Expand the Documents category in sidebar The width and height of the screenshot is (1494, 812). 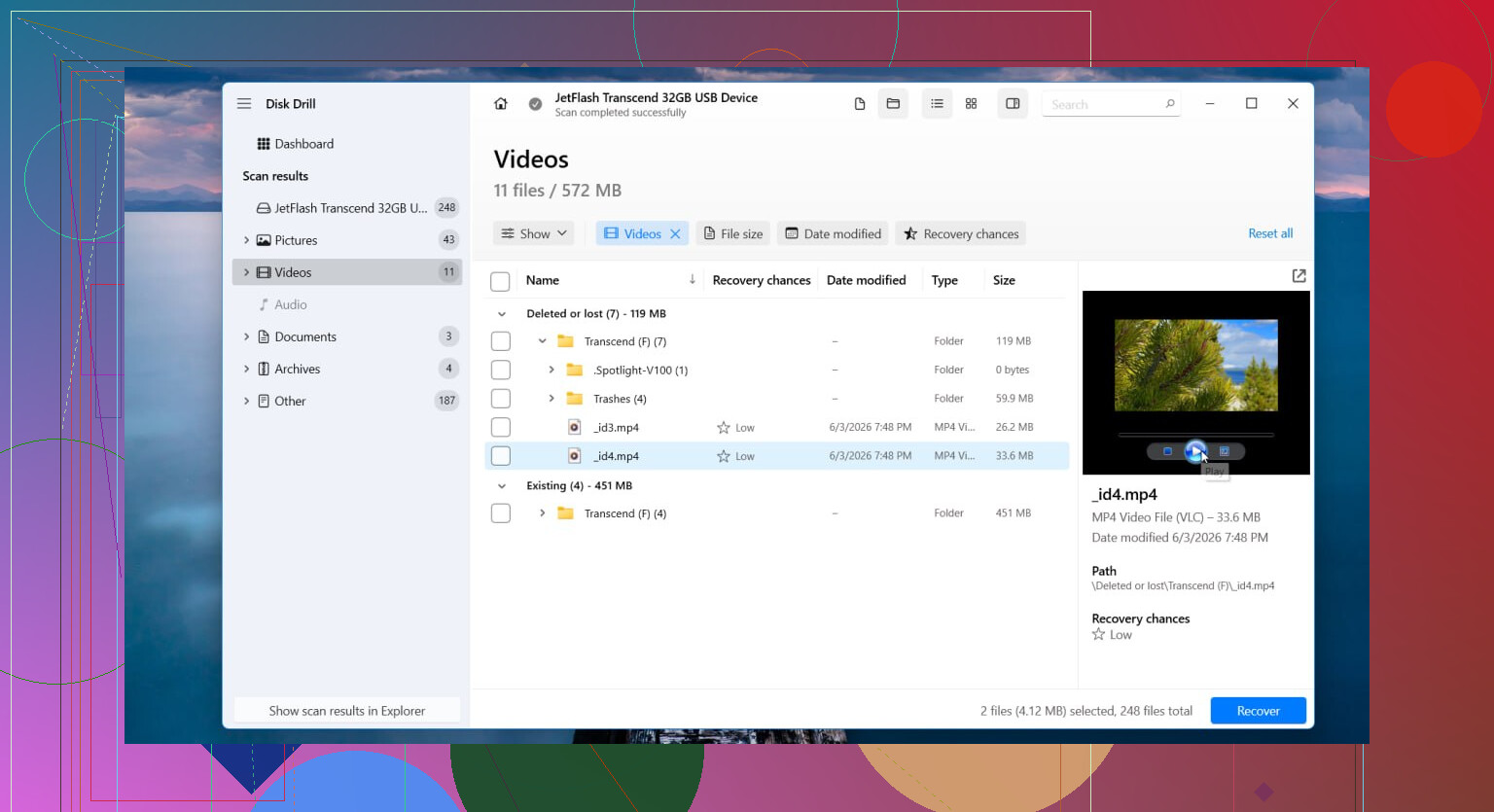[x=246, y=336]
